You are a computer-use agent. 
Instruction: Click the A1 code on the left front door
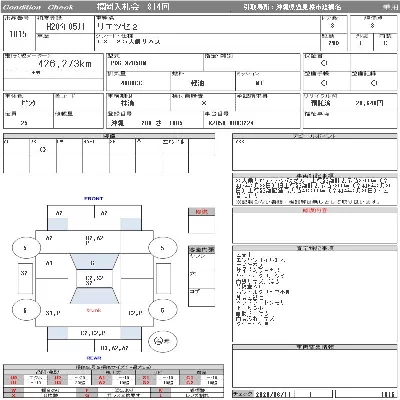coord(49,263)
